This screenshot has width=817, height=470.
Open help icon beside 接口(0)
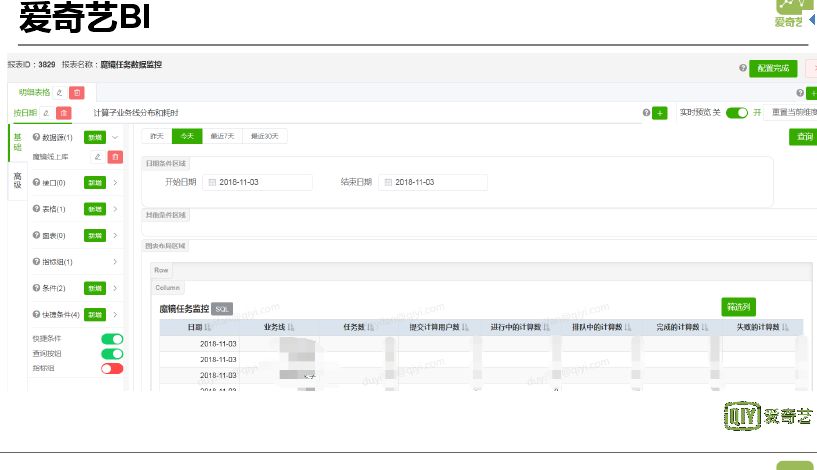[36, 182]
